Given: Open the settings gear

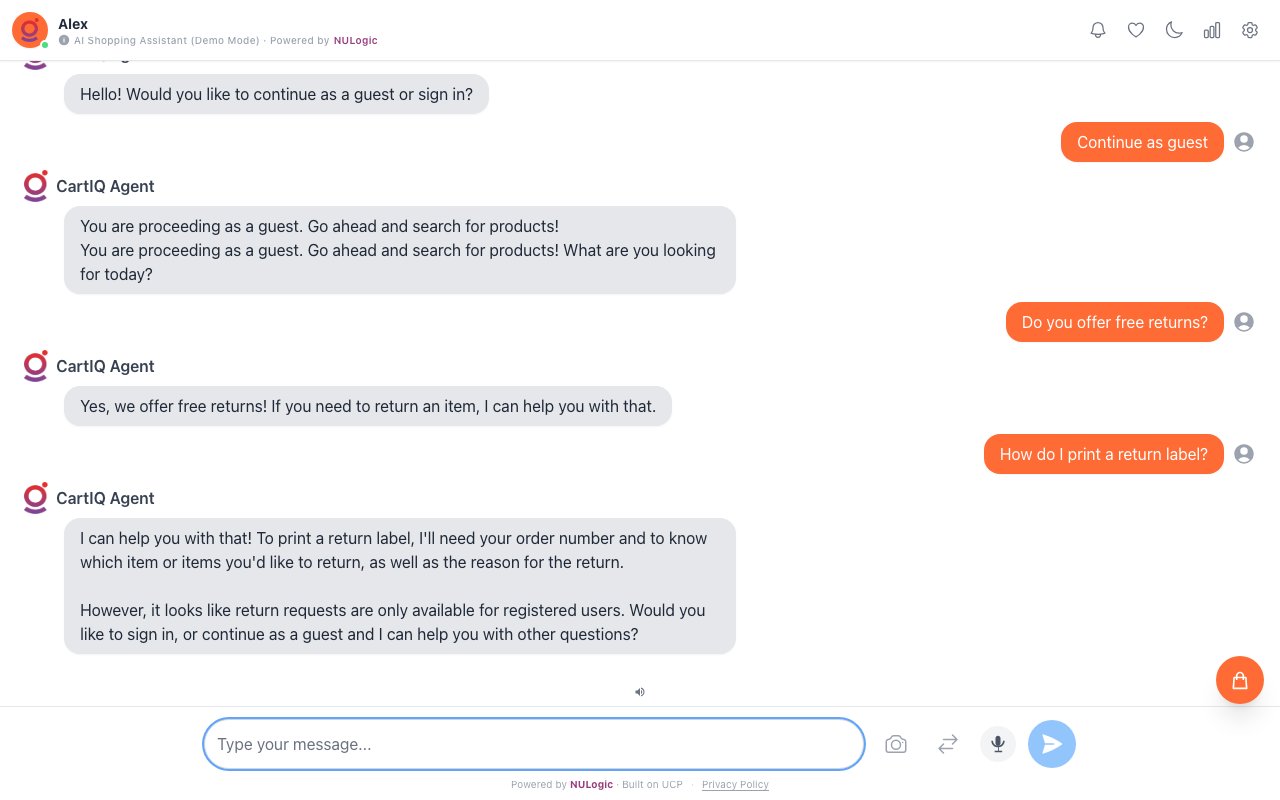Looking at the screenshot, I should tap(1250, 30).
